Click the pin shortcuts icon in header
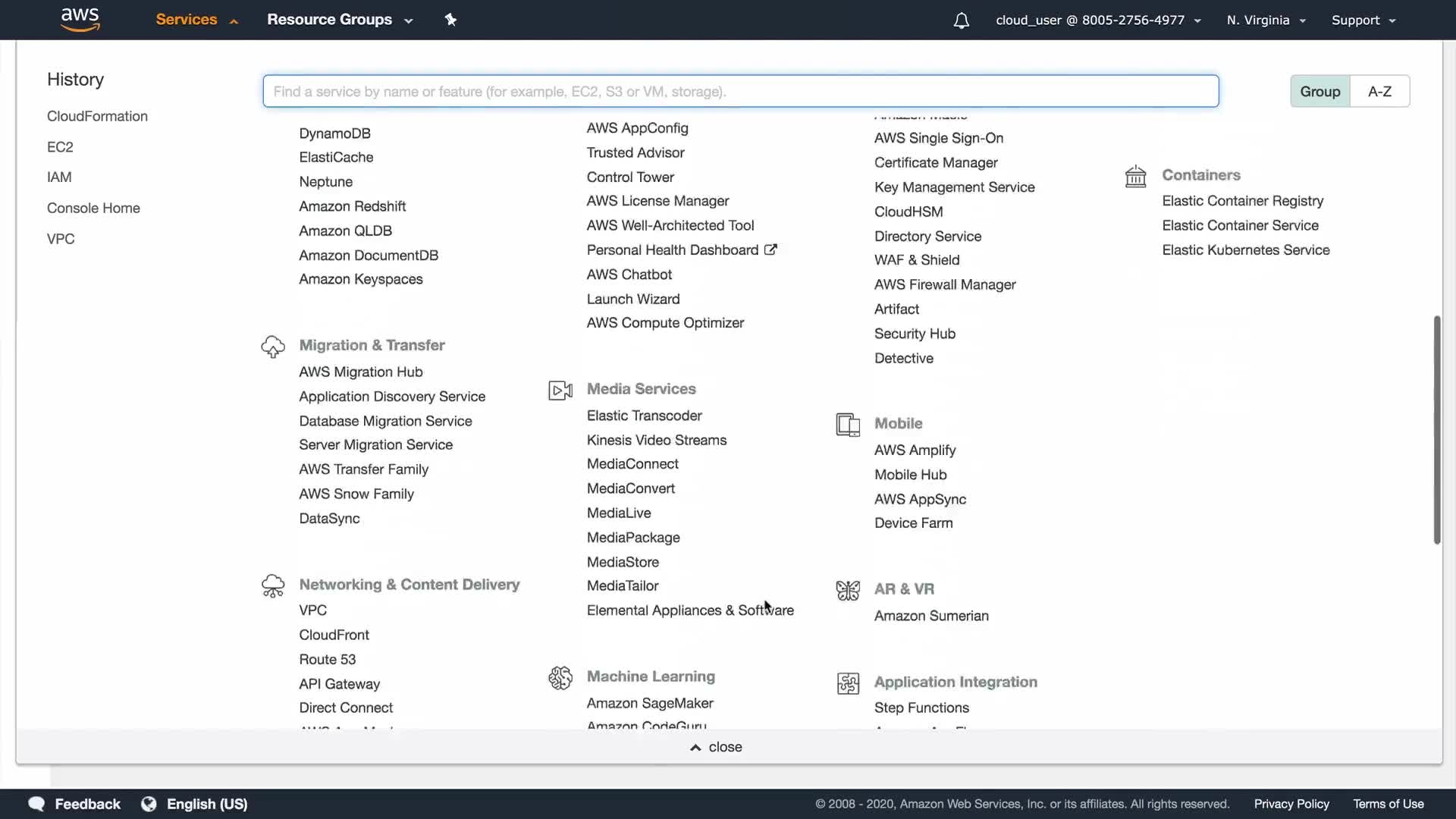The height and width of the screenshot is (819, 1456). [x=450, y=20]
